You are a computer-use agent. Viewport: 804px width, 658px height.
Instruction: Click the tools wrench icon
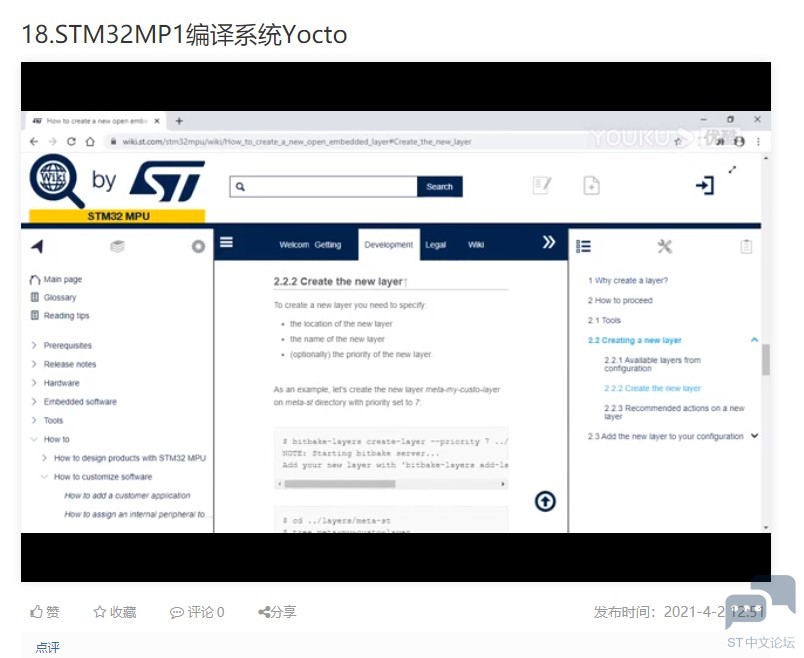click(x=665, y=247)
